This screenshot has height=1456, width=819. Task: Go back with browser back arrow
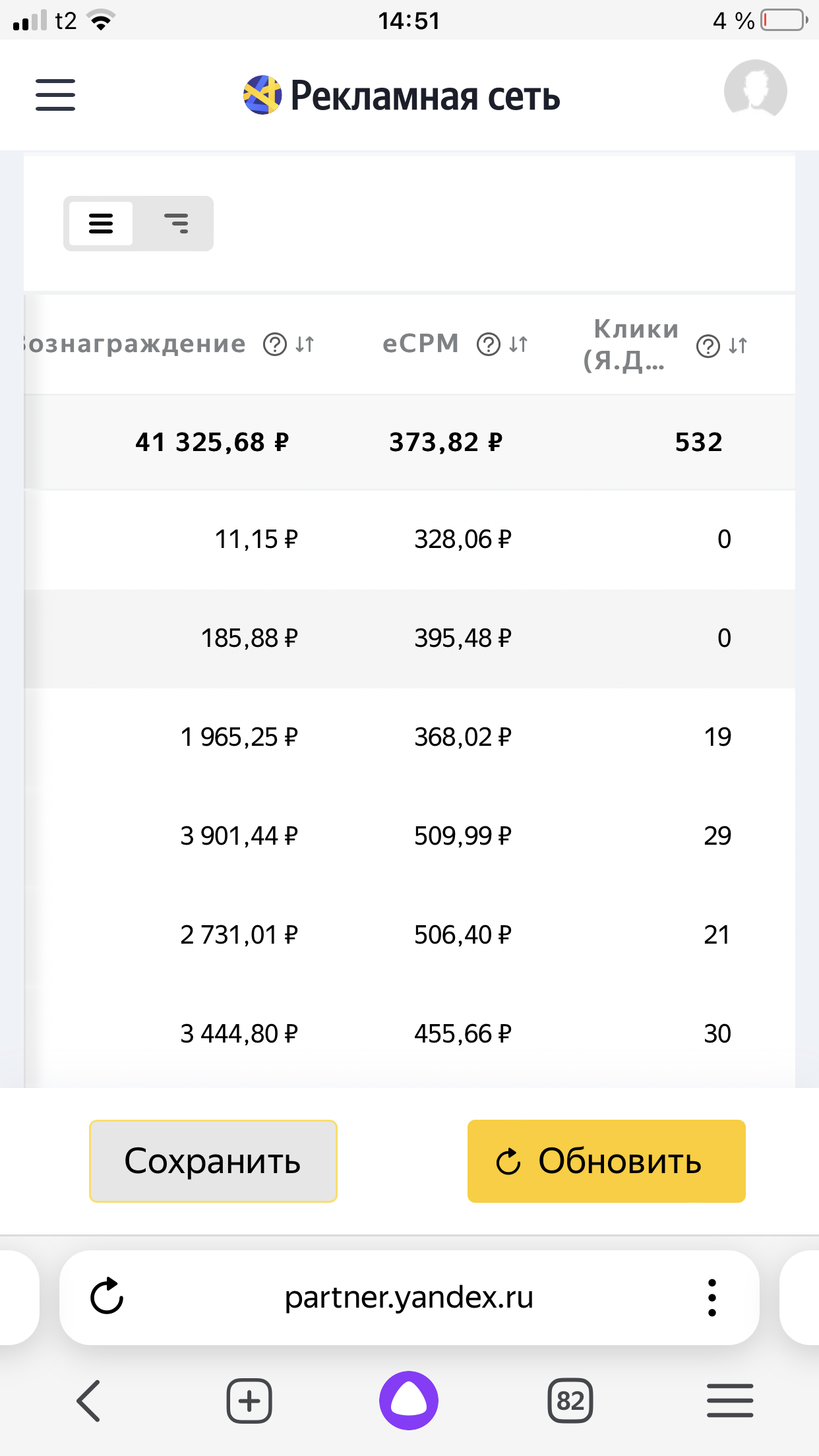pos(89,1401)
